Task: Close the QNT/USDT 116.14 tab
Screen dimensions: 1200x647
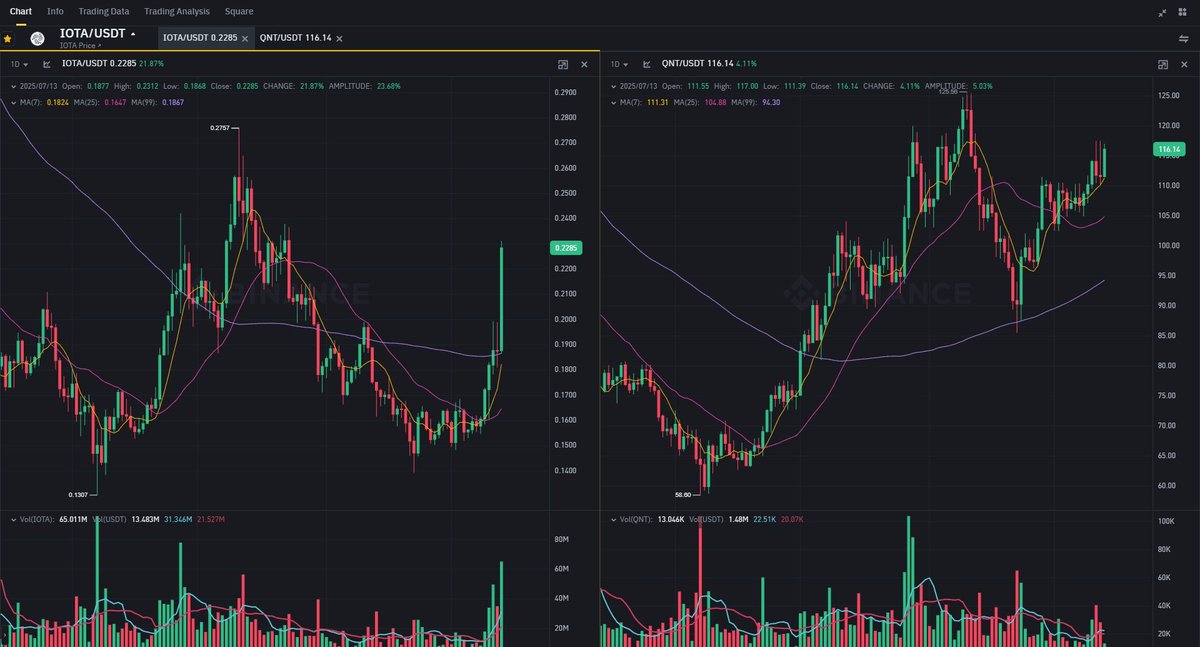Action: tap(339, 38)
